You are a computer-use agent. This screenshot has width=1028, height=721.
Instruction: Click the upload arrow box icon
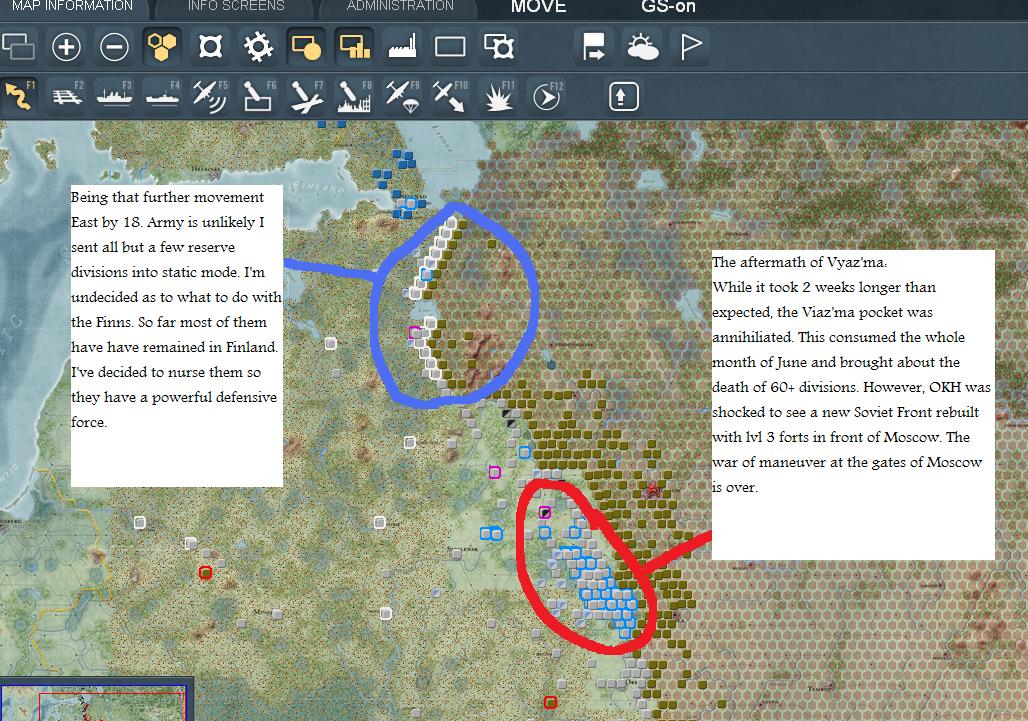click(623, 96)
